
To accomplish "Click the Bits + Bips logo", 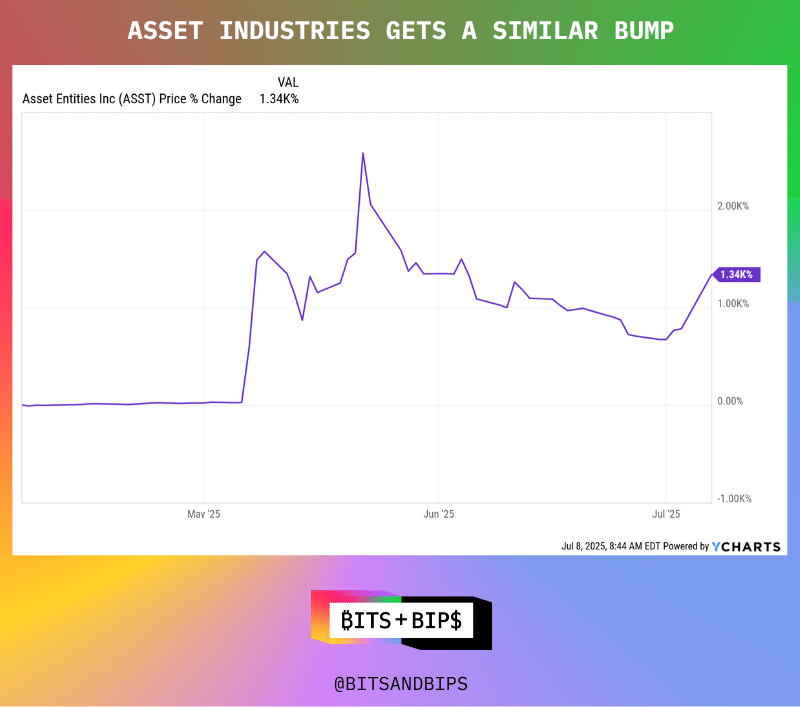I will (x=401, y=620).
